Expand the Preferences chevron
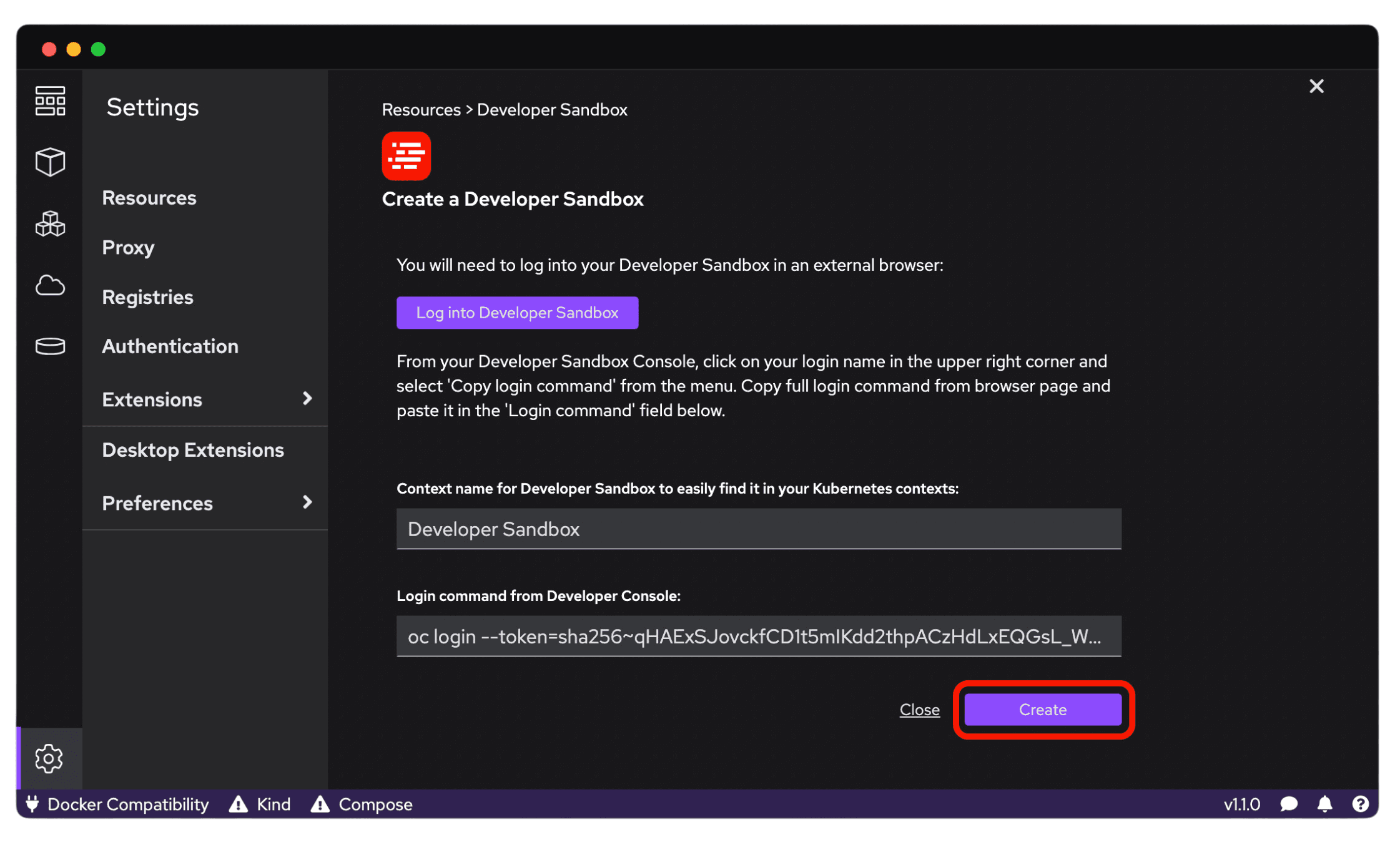 pos(307,502)
